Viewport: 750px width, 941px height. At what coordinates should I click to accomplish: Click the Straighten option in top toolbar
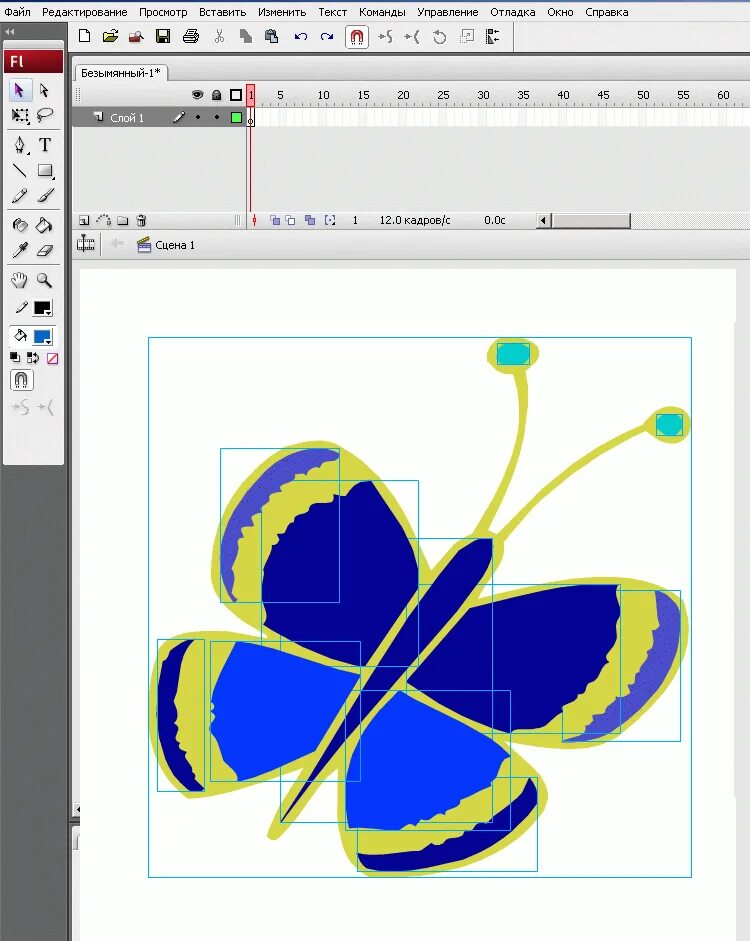tap(412, 37)
